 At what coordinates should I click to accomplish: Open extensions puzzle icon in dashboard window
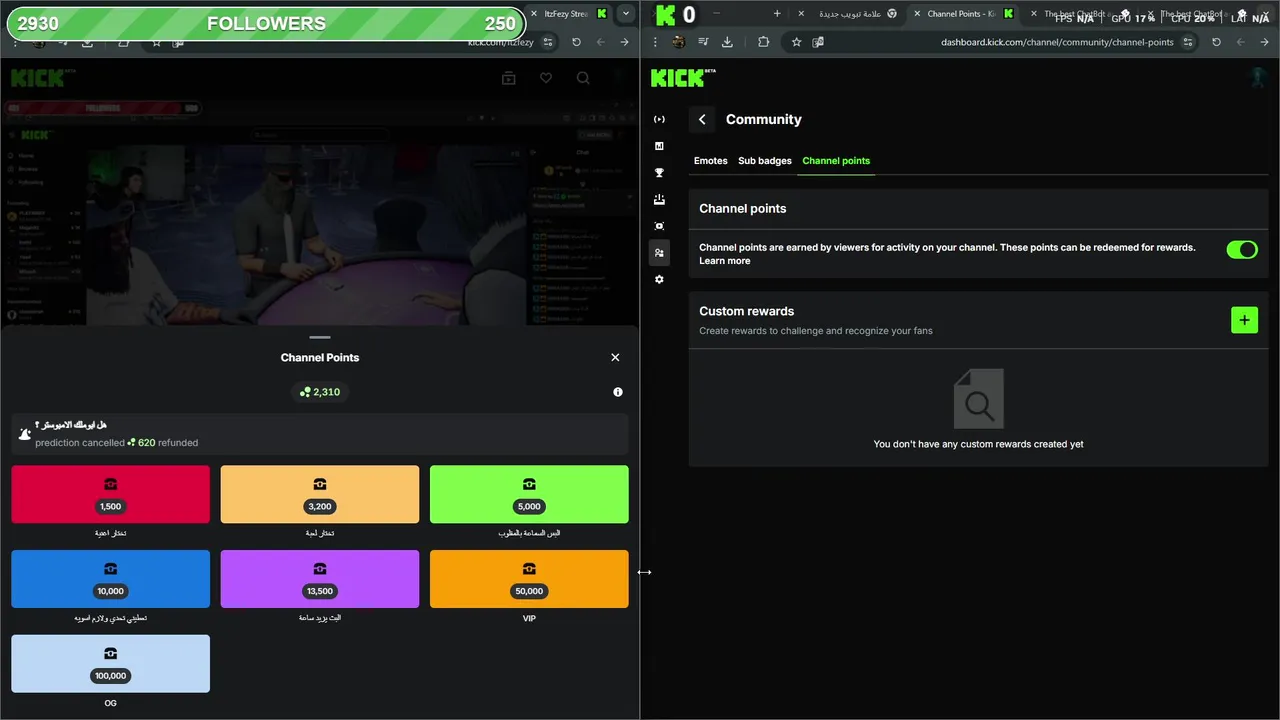point(763,42)
